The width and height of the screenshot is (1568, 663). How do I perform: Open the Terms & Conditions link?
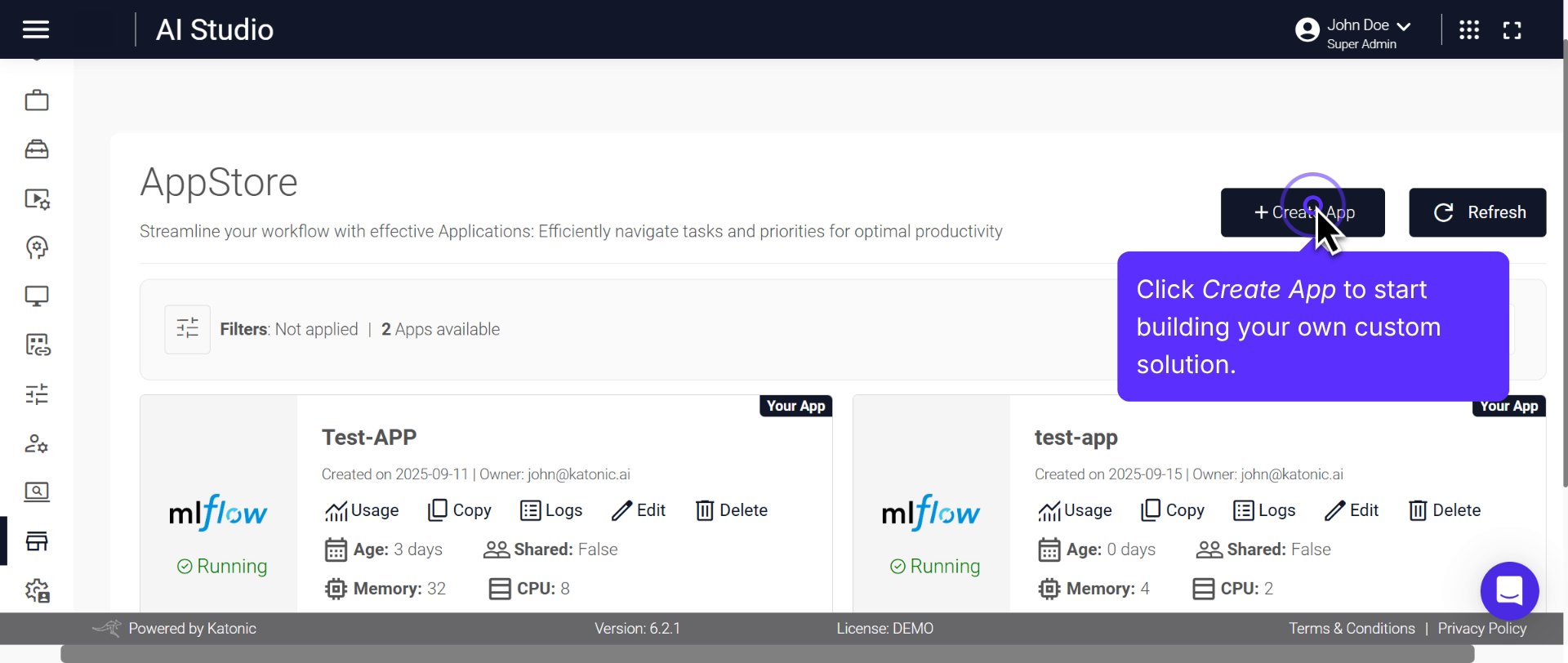[1352, 628]
